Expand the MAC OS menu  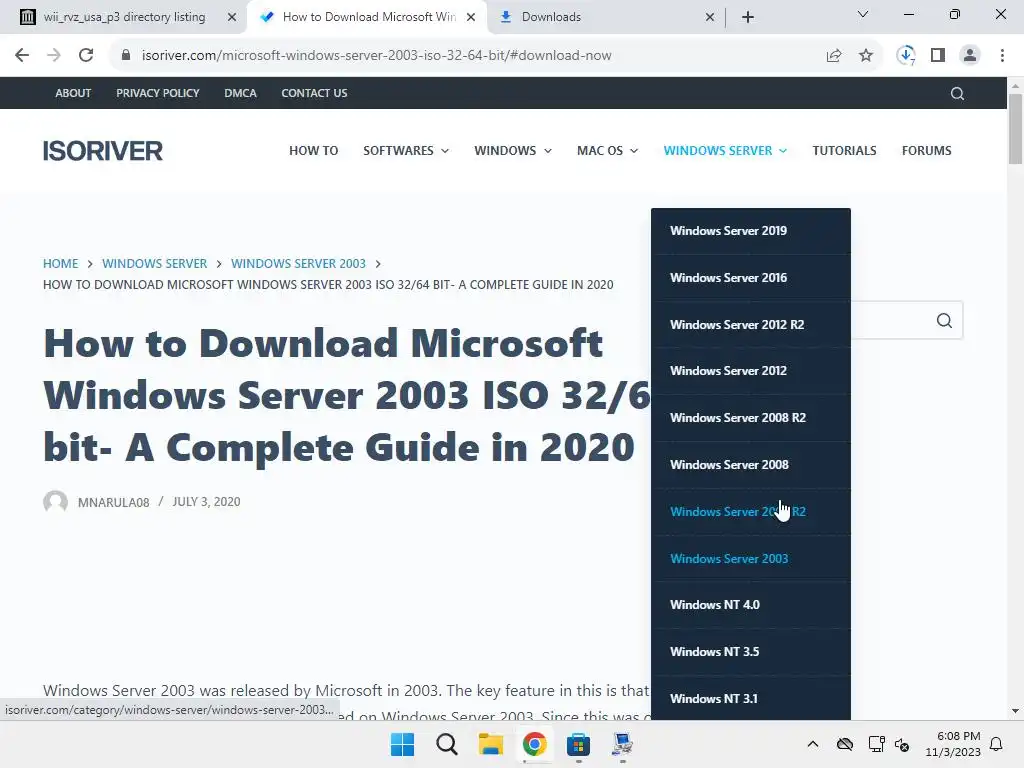(x=607, y=150)
